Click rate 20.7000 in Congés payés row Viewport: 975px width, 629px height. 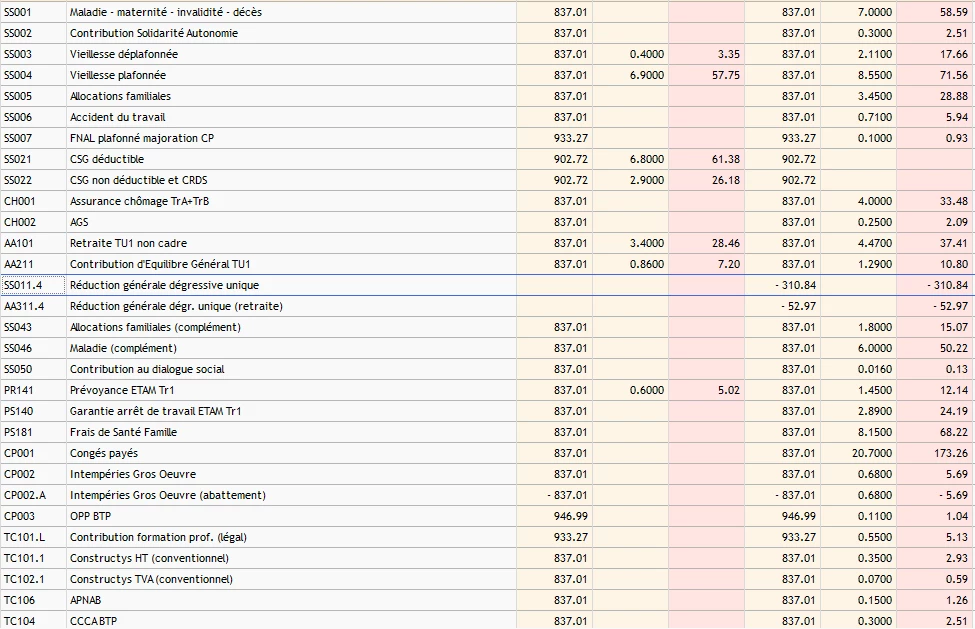pyautogui.click(x=872, y=453)
